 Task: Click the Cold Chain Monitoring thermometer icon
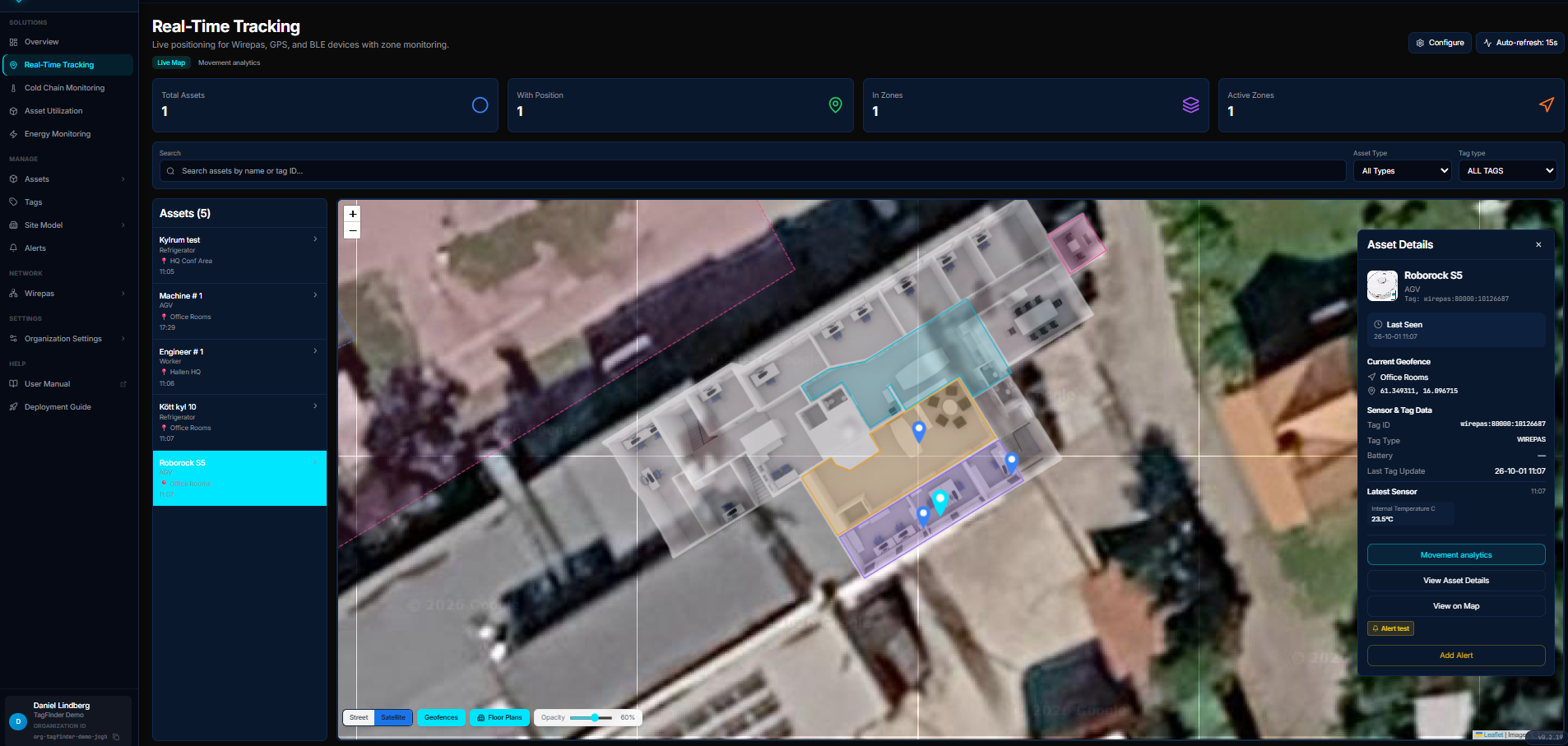click(x=13, y=88)
